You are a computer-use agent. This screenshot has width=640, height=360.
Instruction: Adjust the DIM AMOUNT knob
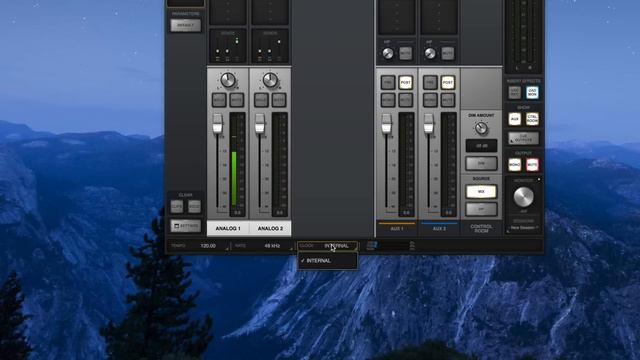481,129
